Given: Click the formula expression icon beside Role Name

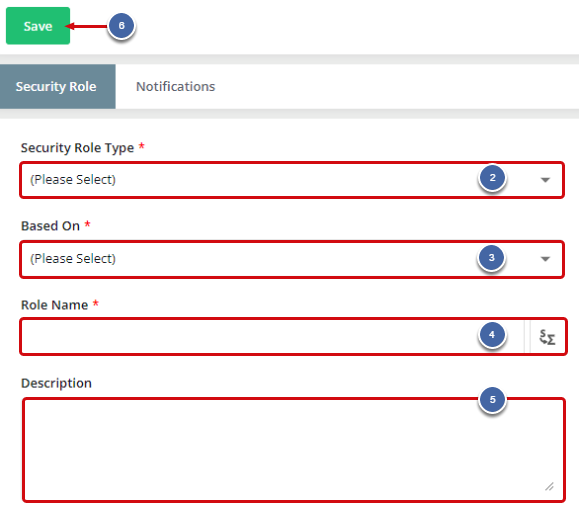Looking at the screenshot, I should 547,337.
